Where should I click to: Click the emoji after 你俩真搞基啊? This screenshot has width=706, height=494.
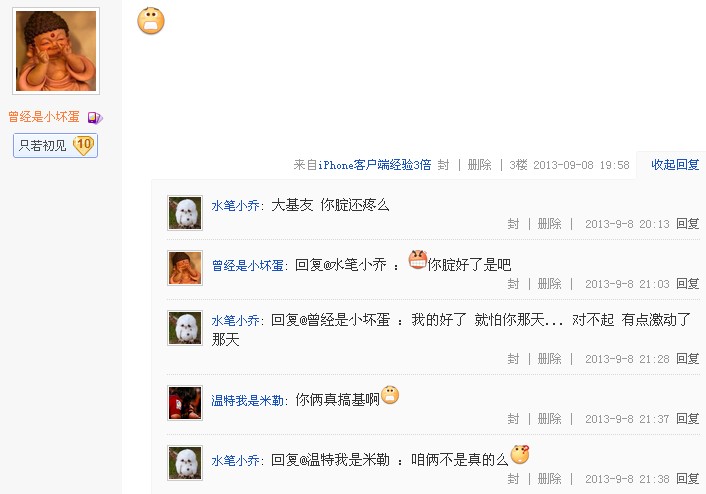coord(390,395)
